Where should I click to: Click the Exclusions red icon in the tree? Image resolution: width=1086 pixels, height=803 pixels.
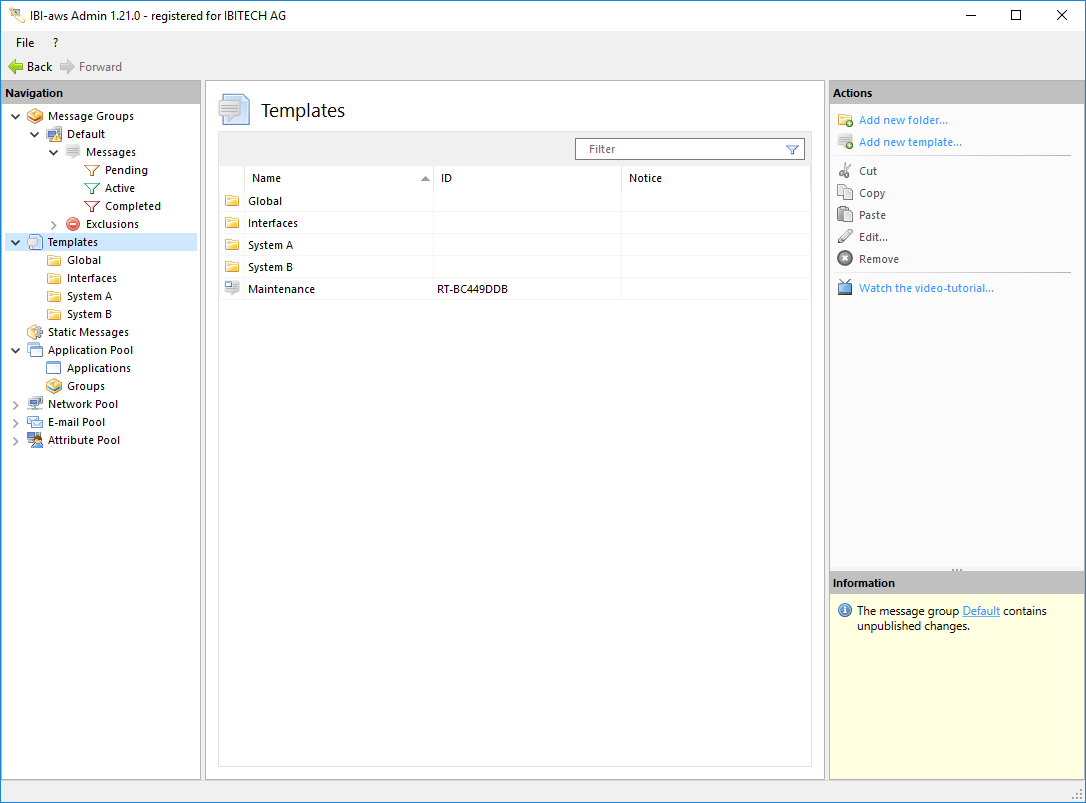click(x=73, y=224)
